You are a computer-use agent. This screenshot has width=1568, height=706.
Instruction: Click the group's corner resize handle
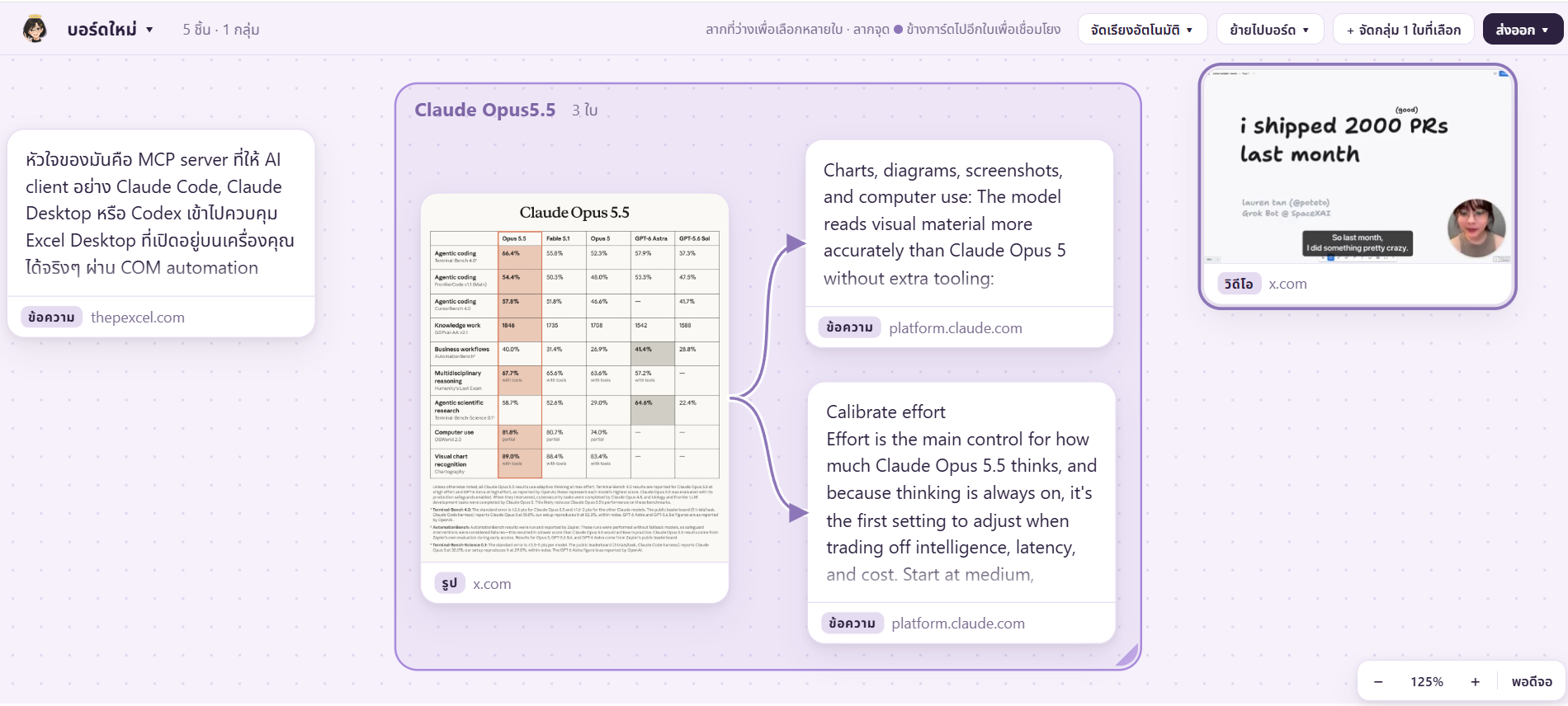click(x=1128, y=656)
